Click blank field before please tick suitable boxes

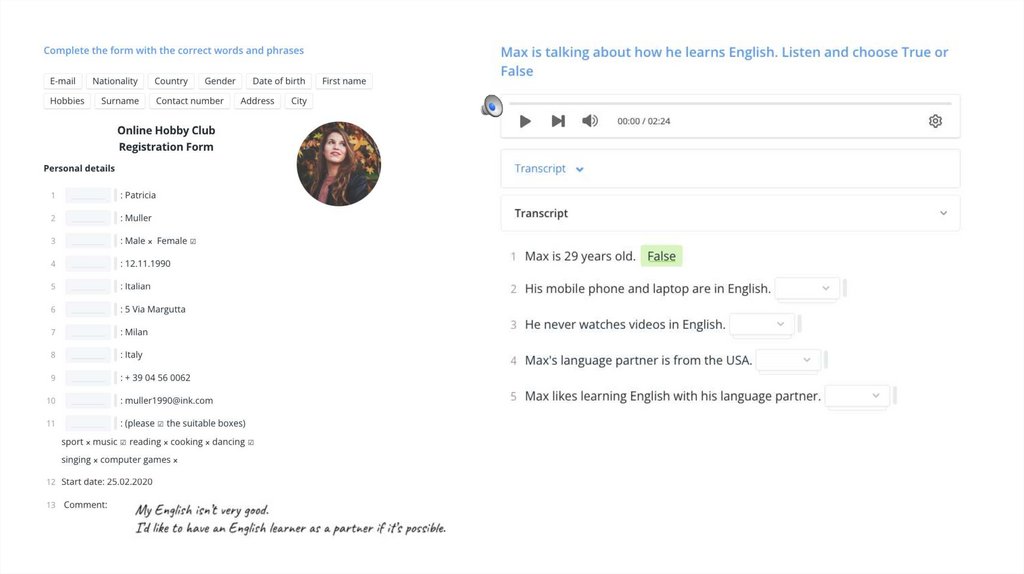tap(89, 423)
